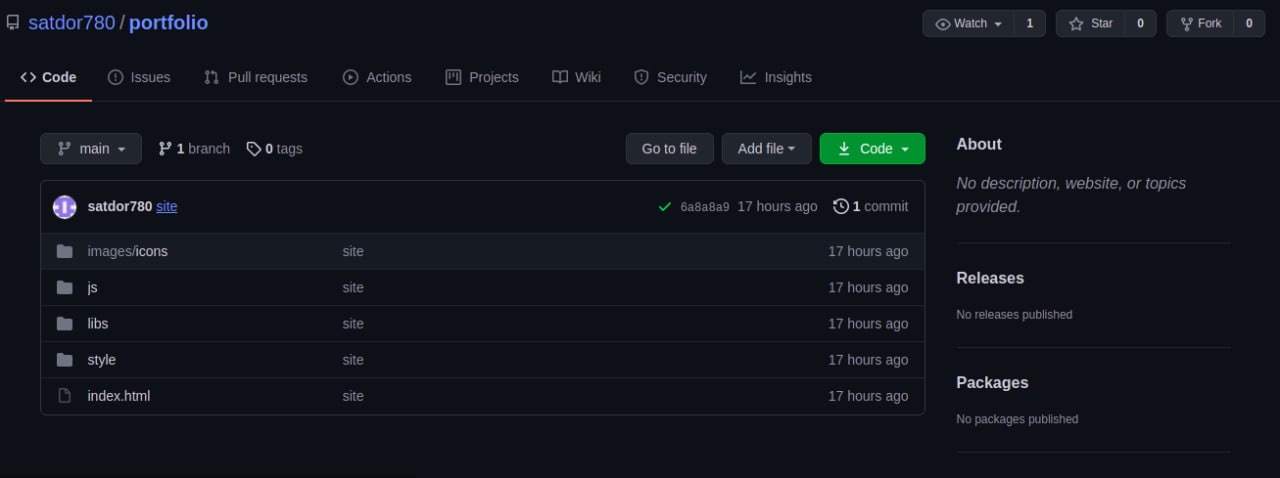This screenshot has width=1280, height=478.
Task: Expand the main branch selector
Action: [91, 148]
